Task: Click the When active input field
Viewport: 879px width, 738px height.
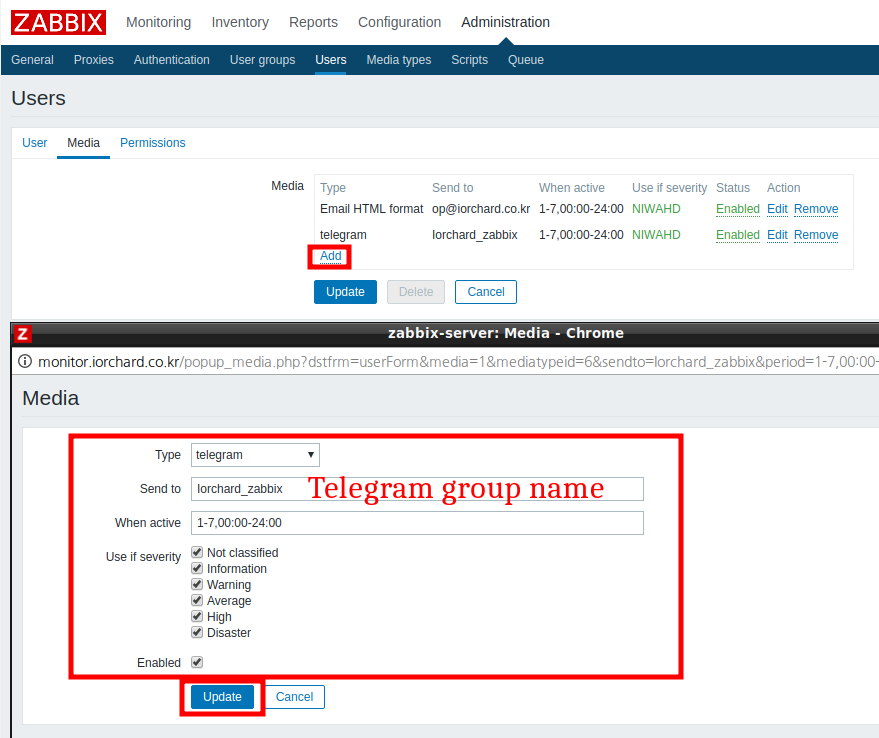Action: coord(417,523)
